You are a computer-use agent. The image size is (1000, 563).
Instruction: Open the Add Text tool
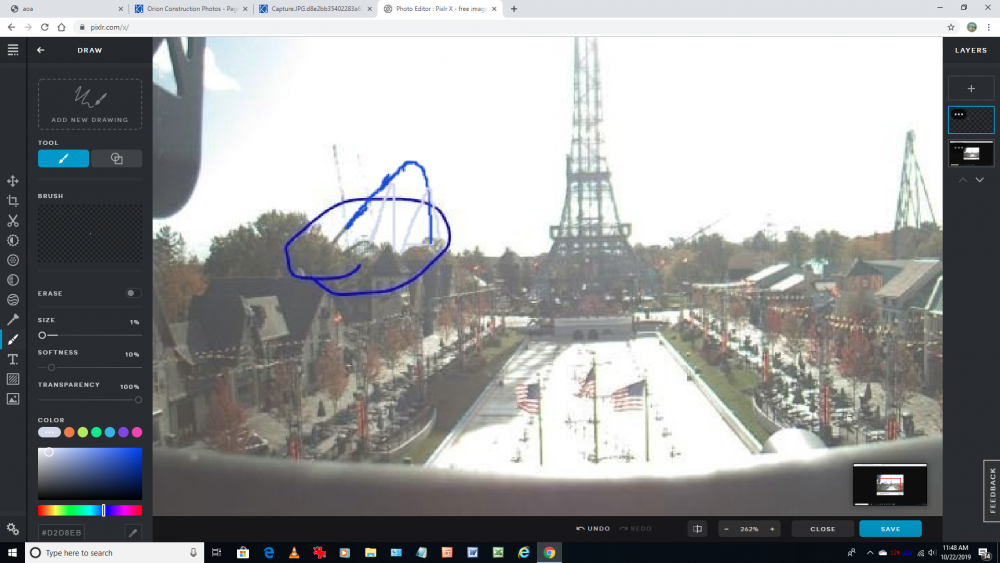coord(13,359)
